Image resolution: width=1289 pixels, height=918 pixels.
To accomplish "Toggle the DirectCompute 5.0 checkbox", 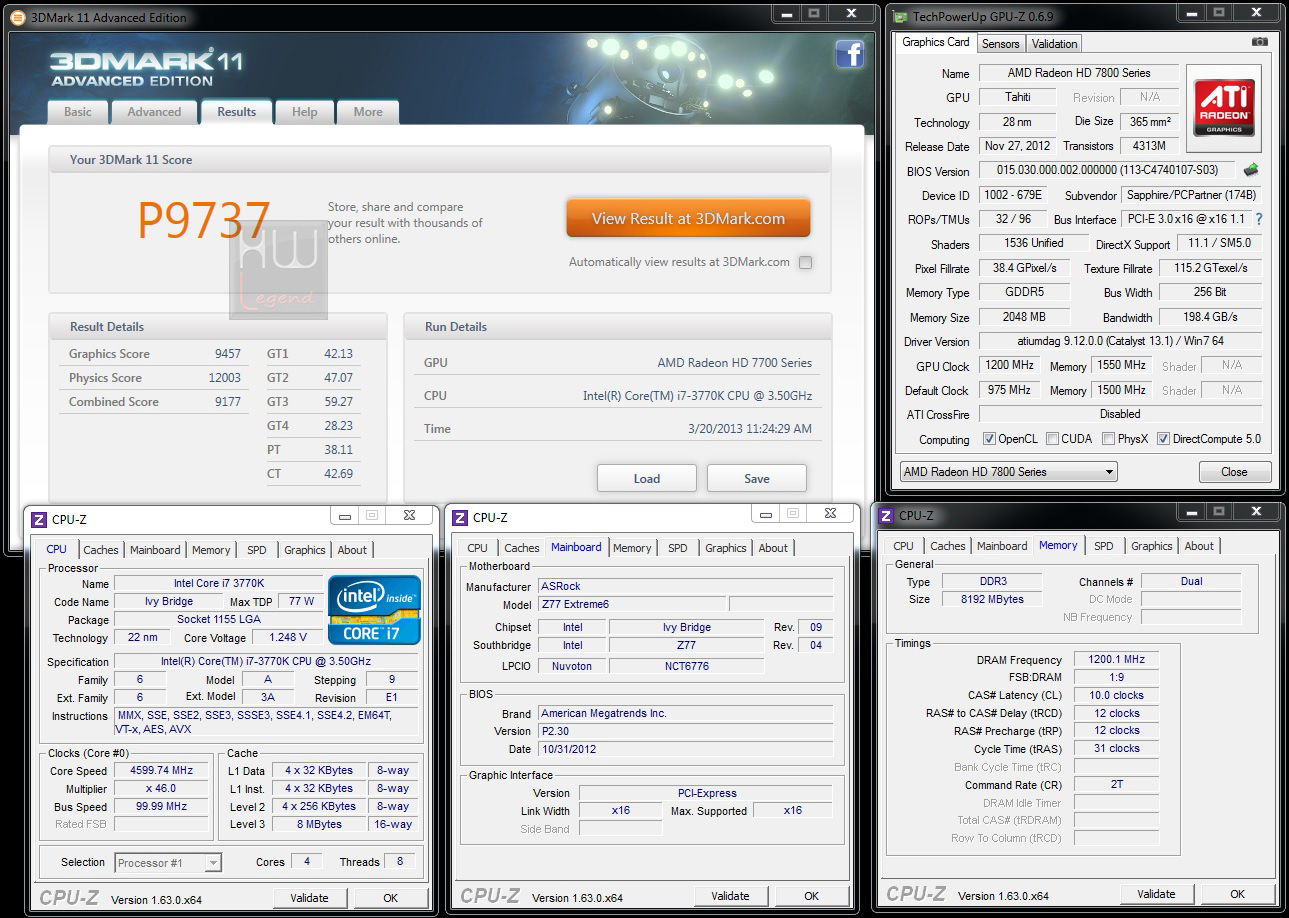I will [1163, 439].
